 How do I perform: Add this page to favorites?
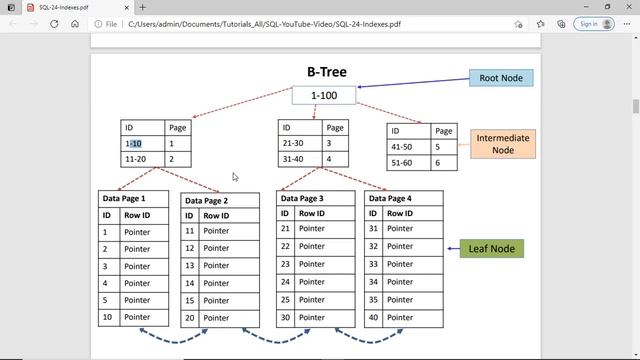pyautogui.click(x=518, y=24)
